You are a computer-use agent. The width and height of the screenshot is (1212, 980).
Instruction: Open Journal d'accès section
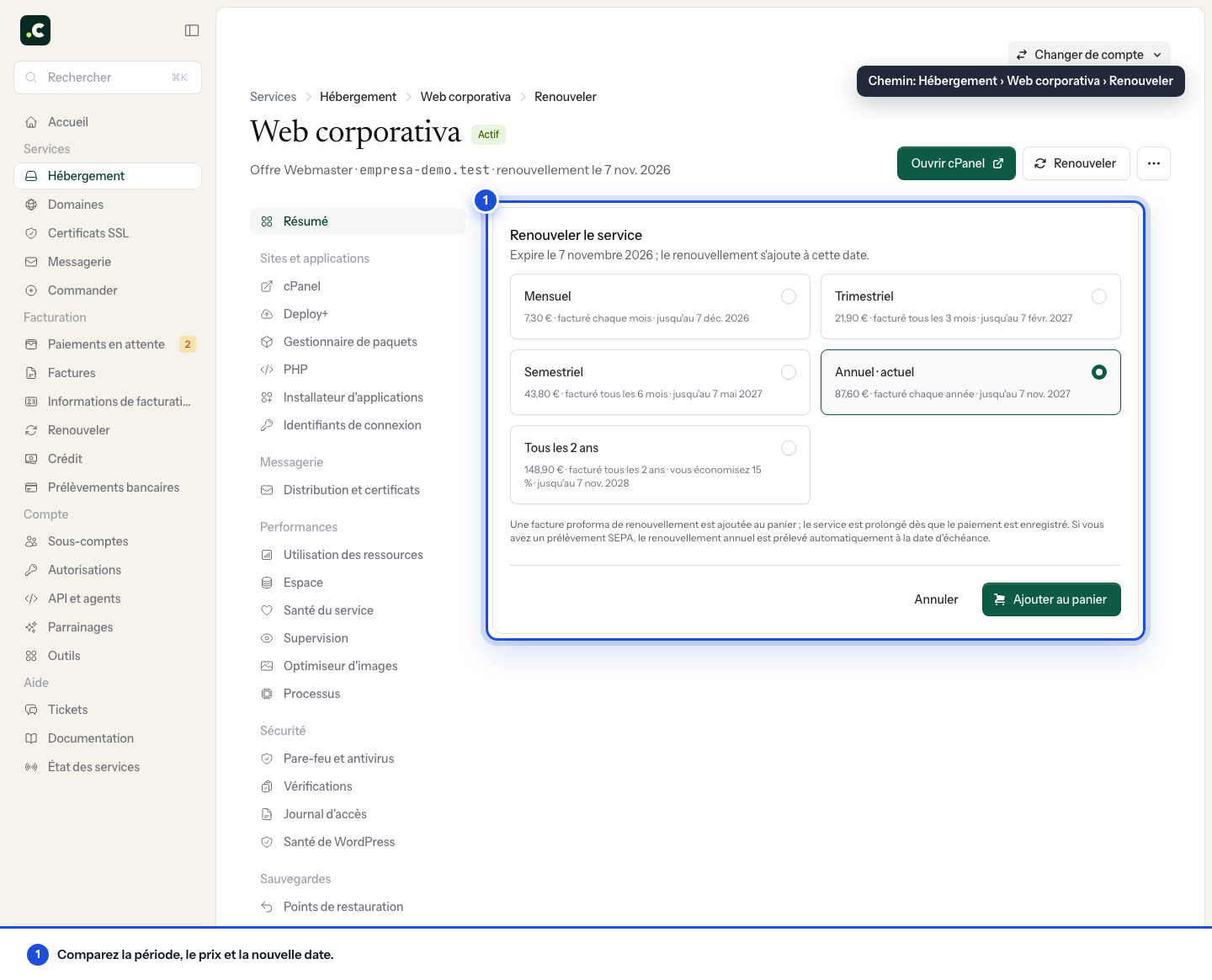coord(358,814)
